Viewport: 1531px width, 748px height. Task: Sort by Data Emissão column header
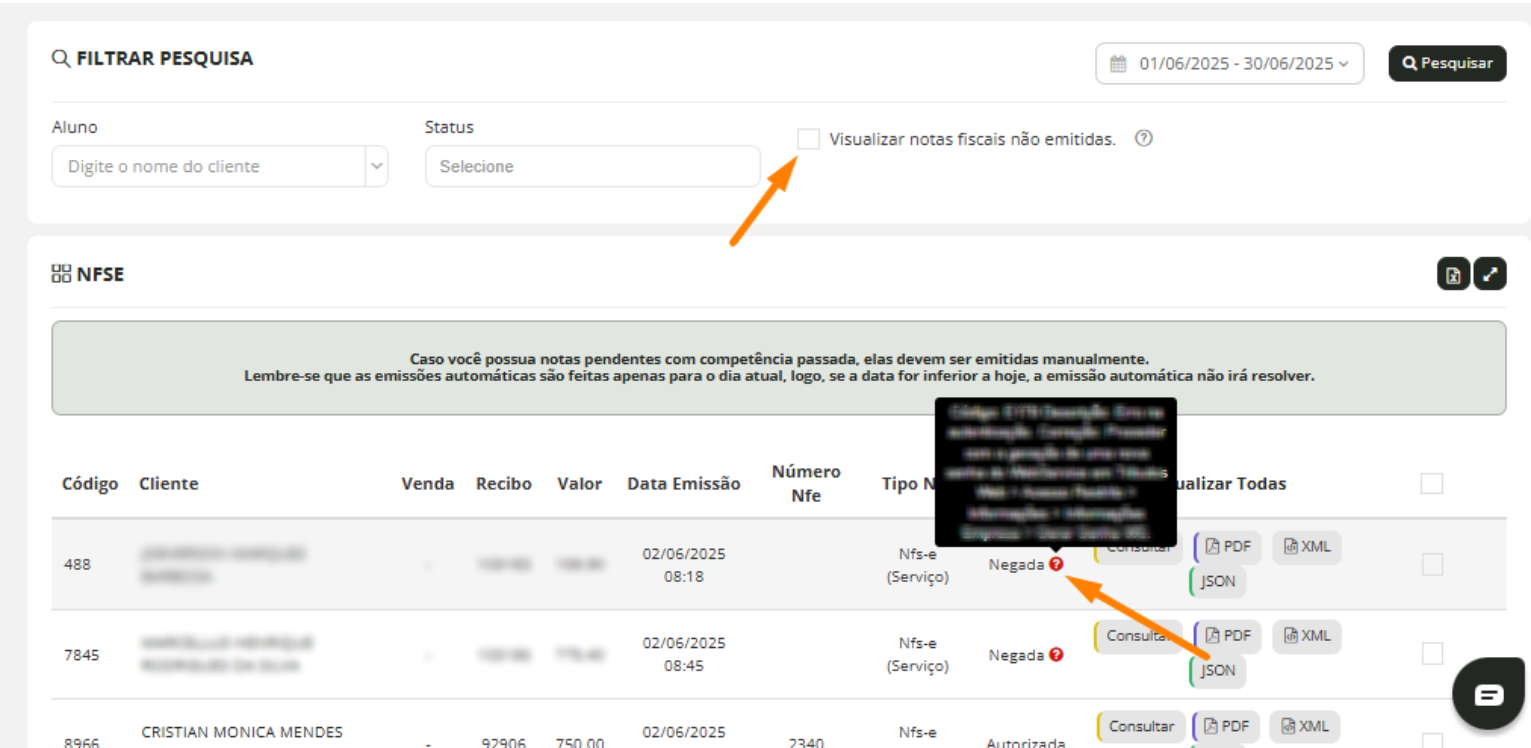[x=684, y=483]
